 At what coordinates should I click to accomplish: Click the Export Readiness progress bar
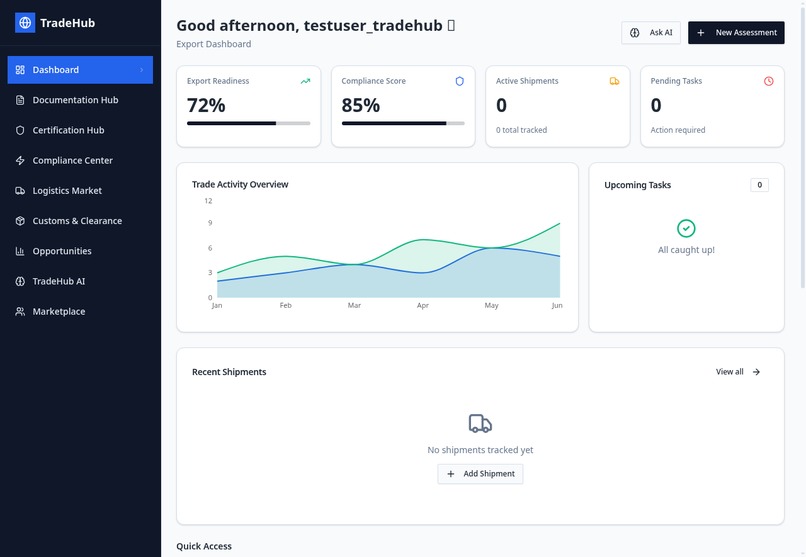pyautogui.click(x=248, y=123)
